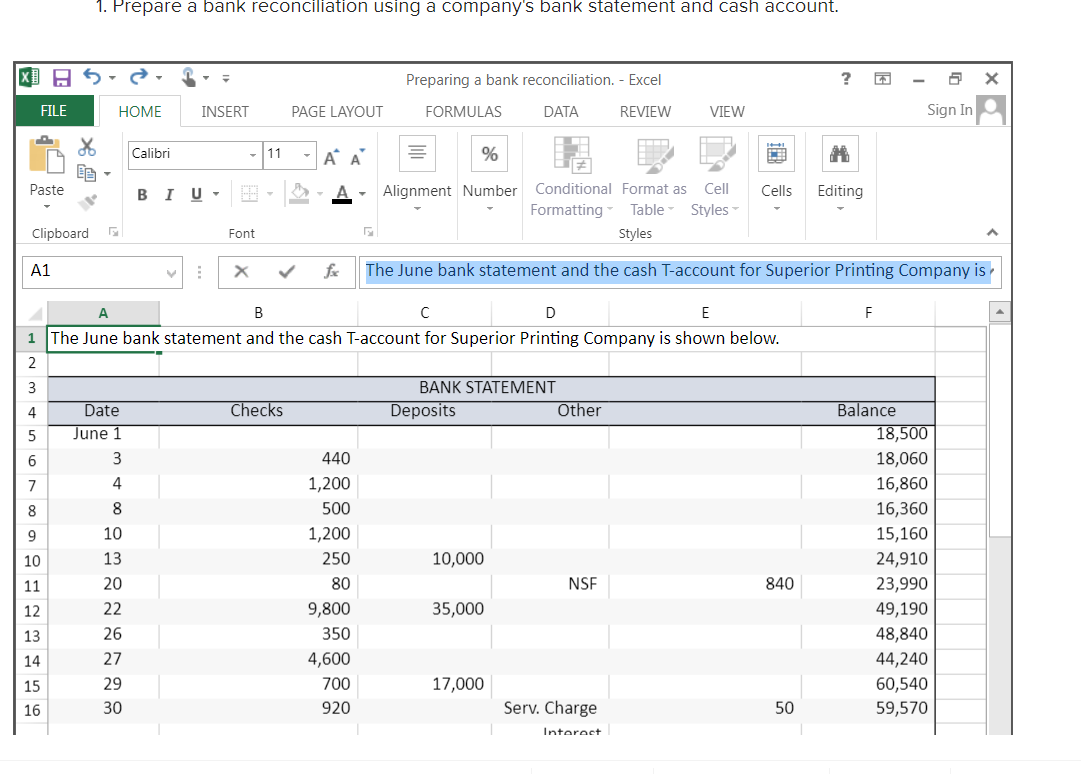
Task: Expand the Name Box dropdown arrow
Action: pyautogui.click(x=173, y=271)
